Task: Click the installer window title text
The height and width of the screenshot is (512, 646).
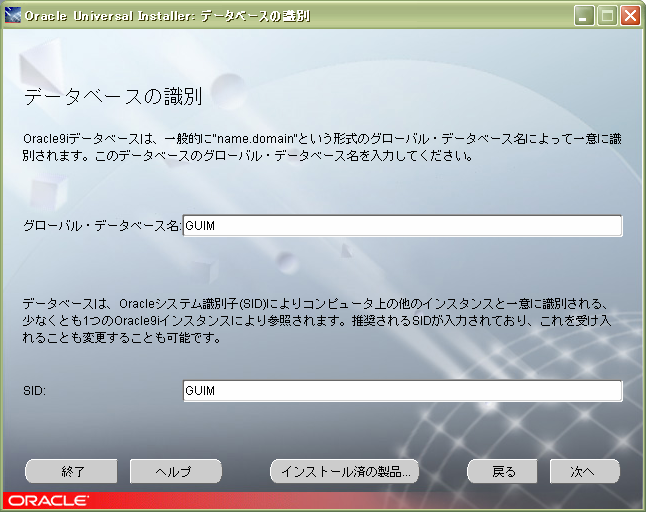Action: click(x=167, y=16)
